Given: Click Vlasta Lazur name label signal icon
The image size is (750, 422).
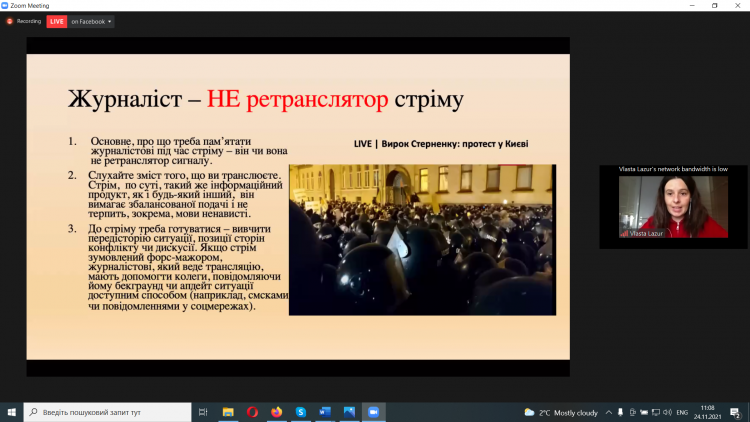Looking at the screenshot, I should coord(624,233).
